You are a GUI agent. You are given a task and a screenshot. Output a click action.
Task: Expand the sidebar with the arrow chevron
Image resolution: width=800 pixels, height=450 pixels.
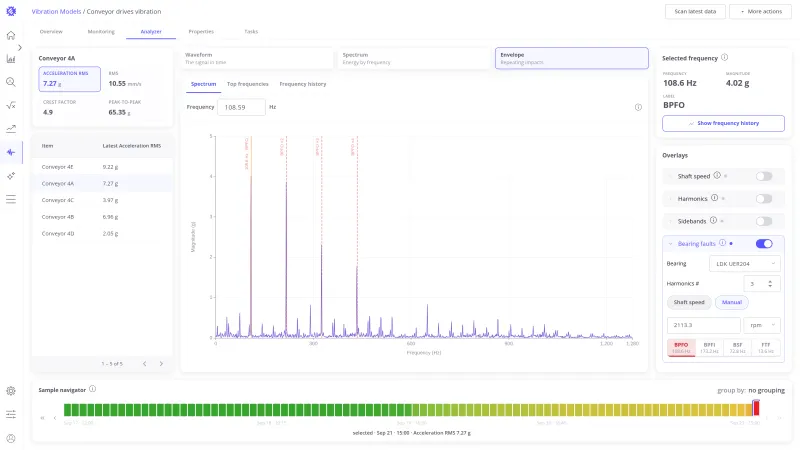click(19, 47)
